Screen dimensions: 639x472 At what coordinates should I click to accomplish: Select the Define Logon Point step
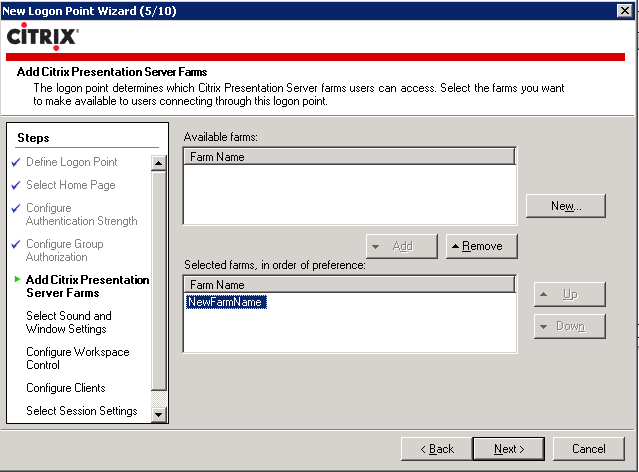72,162
